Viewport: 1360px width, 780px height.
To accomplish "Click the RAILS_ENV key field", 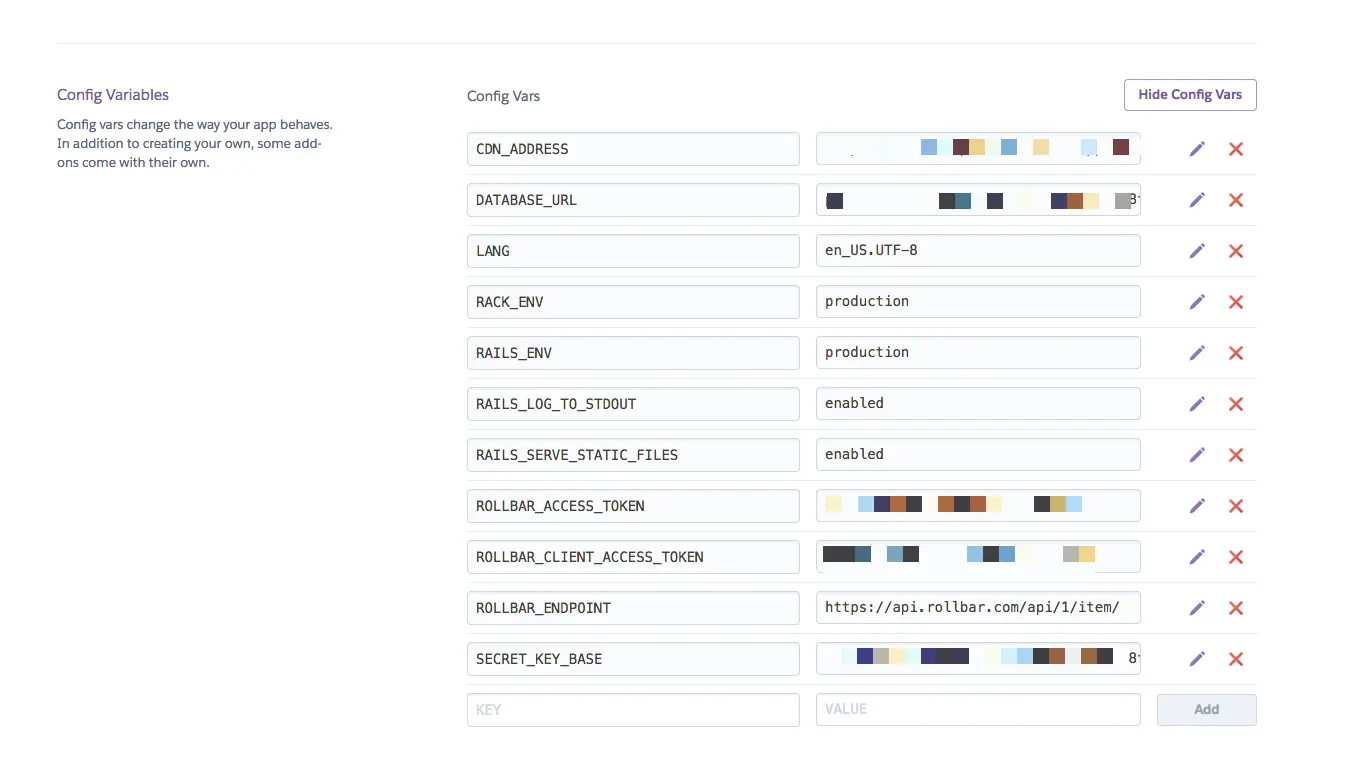I will 633,353.
